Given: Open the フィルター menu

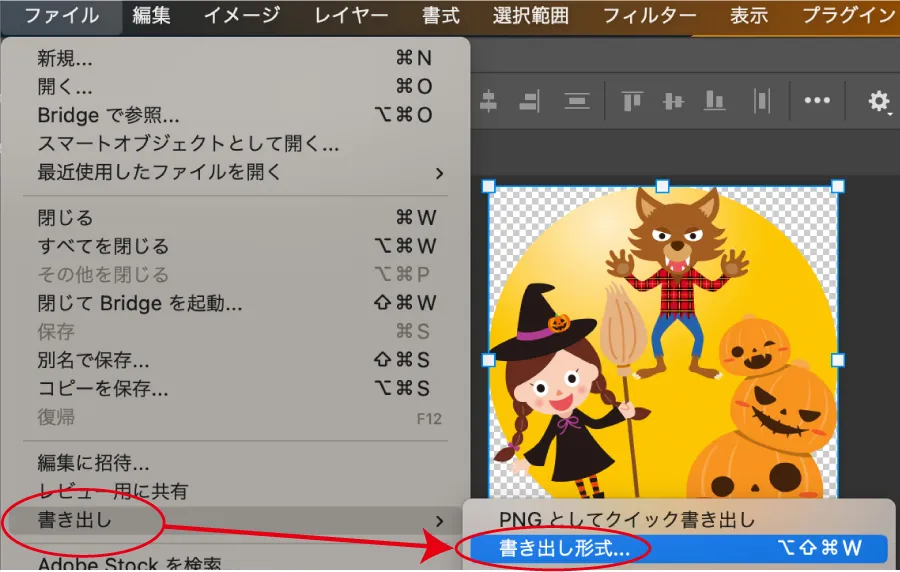Looking at the screenshot, I should point(649,15).
